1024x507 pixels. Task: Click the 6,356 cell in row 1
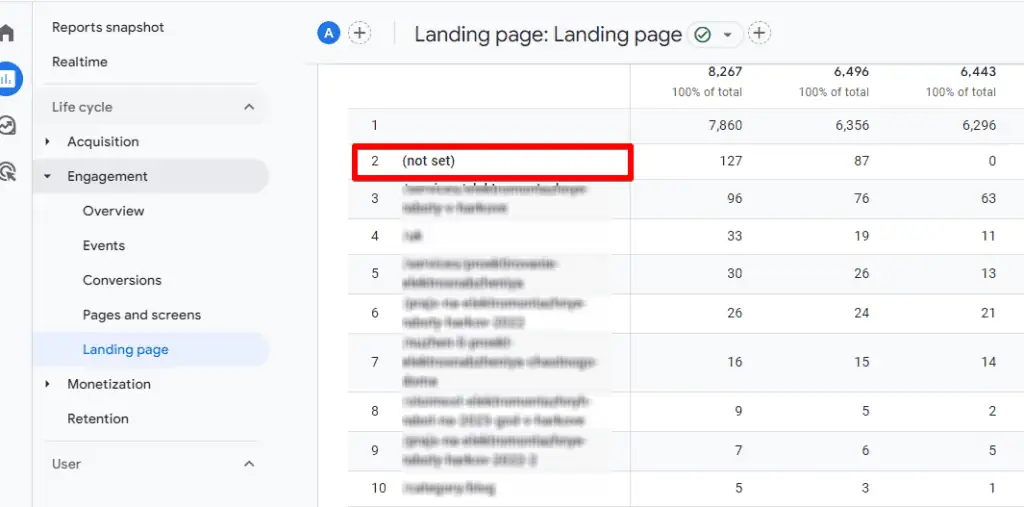point(852,125)
